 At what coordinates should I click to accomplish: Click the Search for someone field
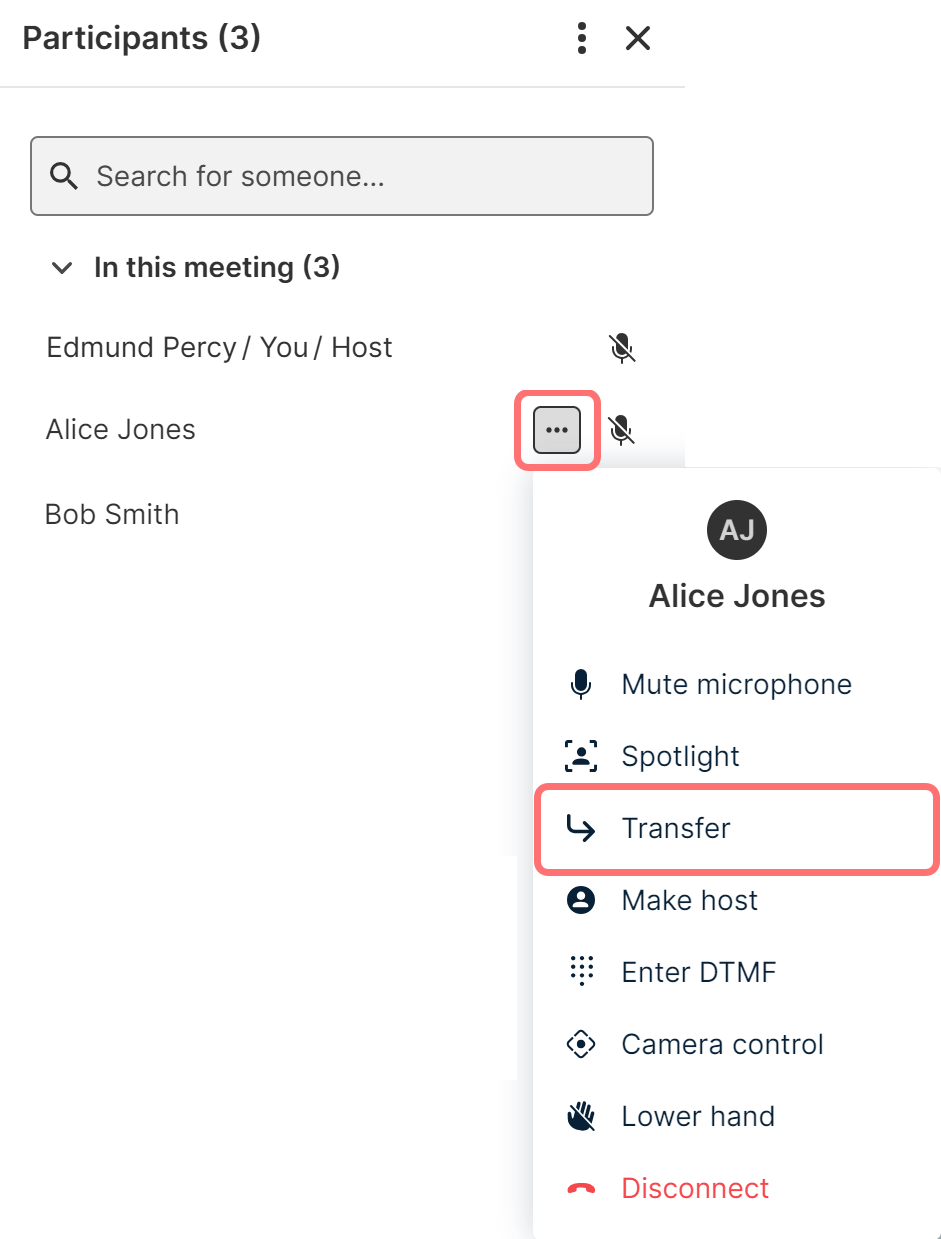tap(342, 176)
